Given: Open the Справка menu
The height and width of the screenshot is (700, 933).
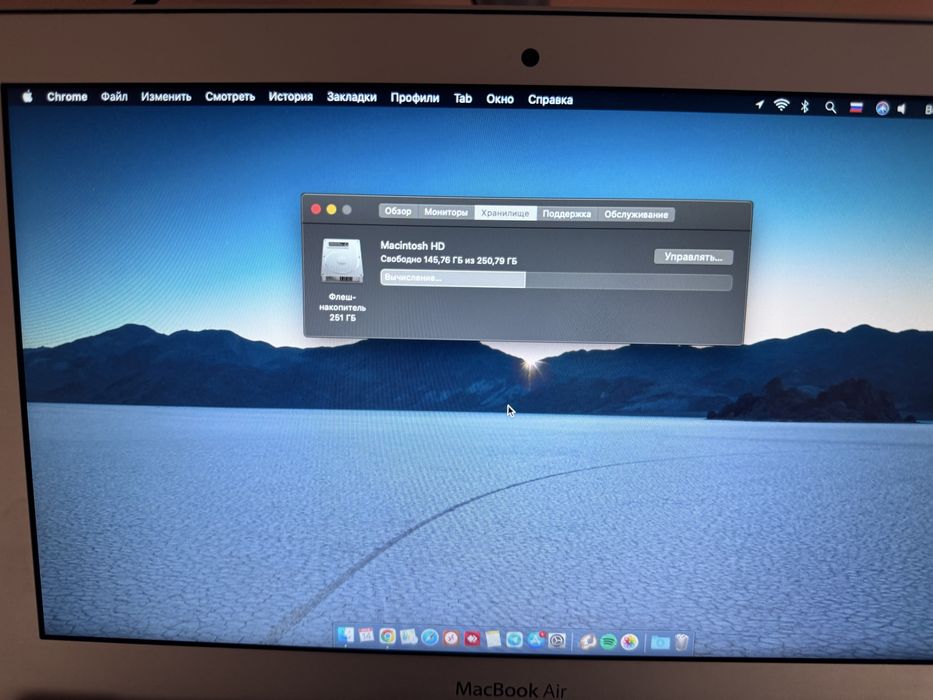Looking at the screenshot, I should (x=550, y=99).
